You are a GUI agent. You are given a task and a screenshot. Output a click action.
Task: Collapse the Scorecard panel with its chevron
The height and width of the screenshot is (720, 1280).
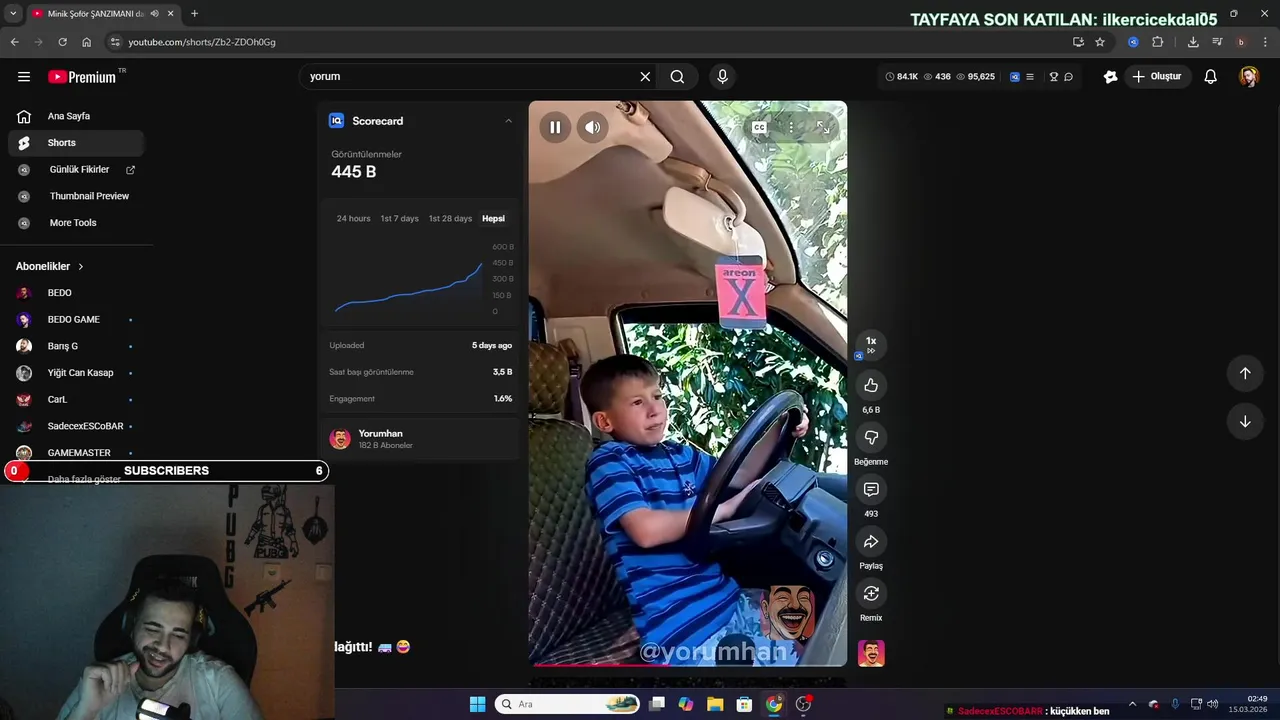click(x=508, y=121)
